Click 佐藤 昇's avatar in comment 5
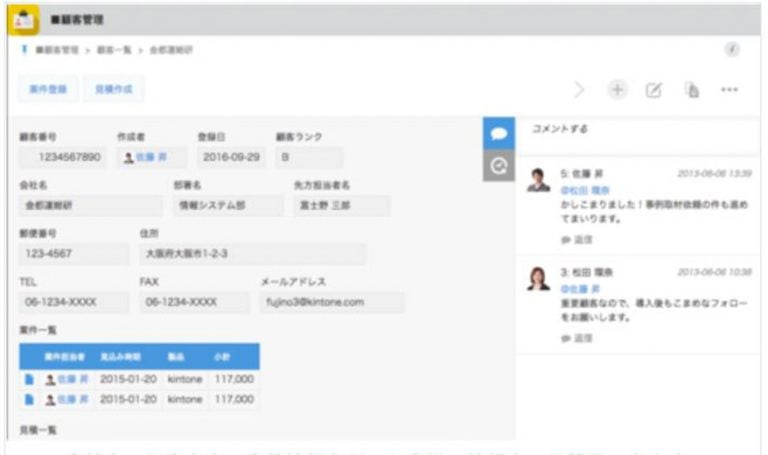The image size is (768, 455). coord(538,180)
